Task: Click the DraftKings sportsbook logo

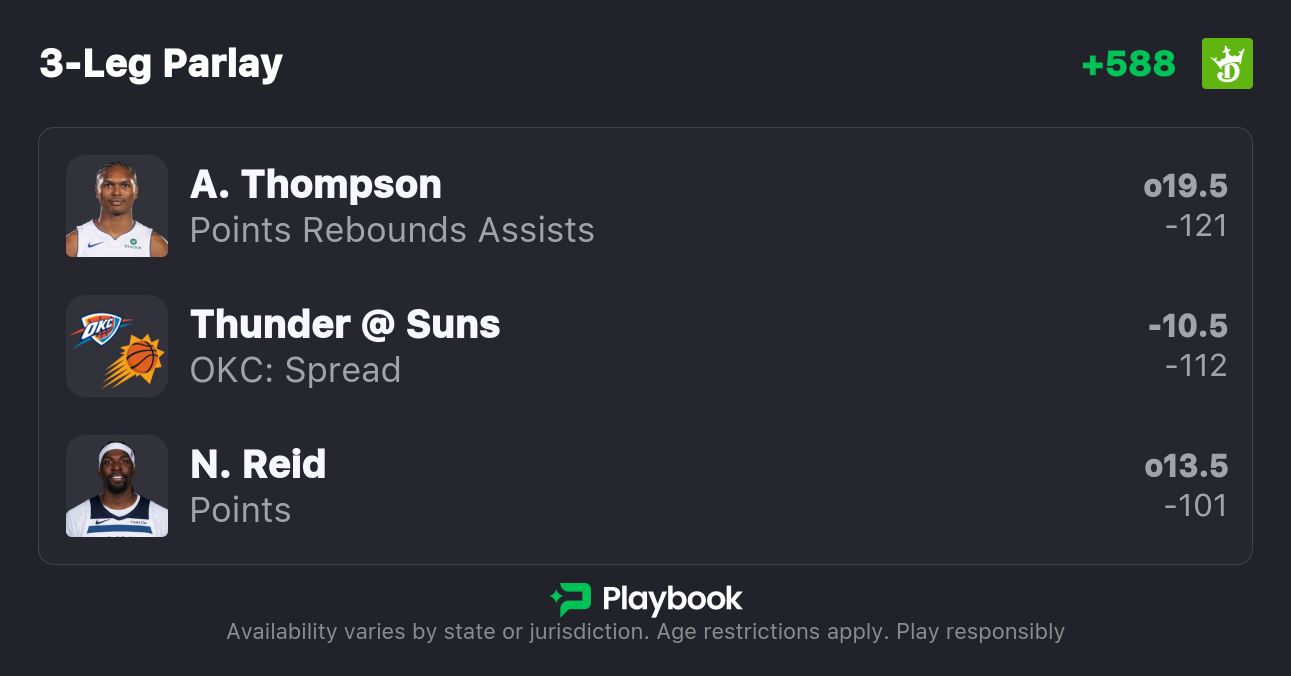Action: coord(1227,64)
